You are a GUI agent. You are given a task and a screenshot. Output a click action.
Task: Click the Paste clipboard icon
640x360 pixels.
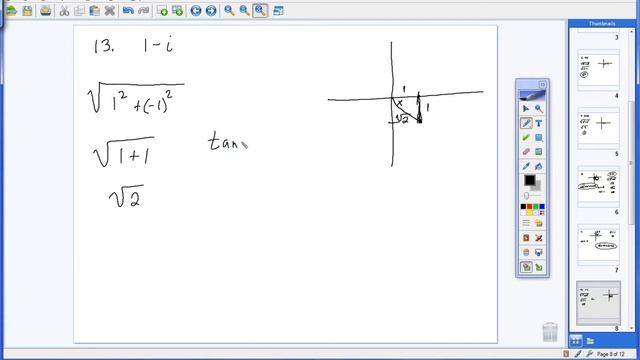[x=94, y=11]
